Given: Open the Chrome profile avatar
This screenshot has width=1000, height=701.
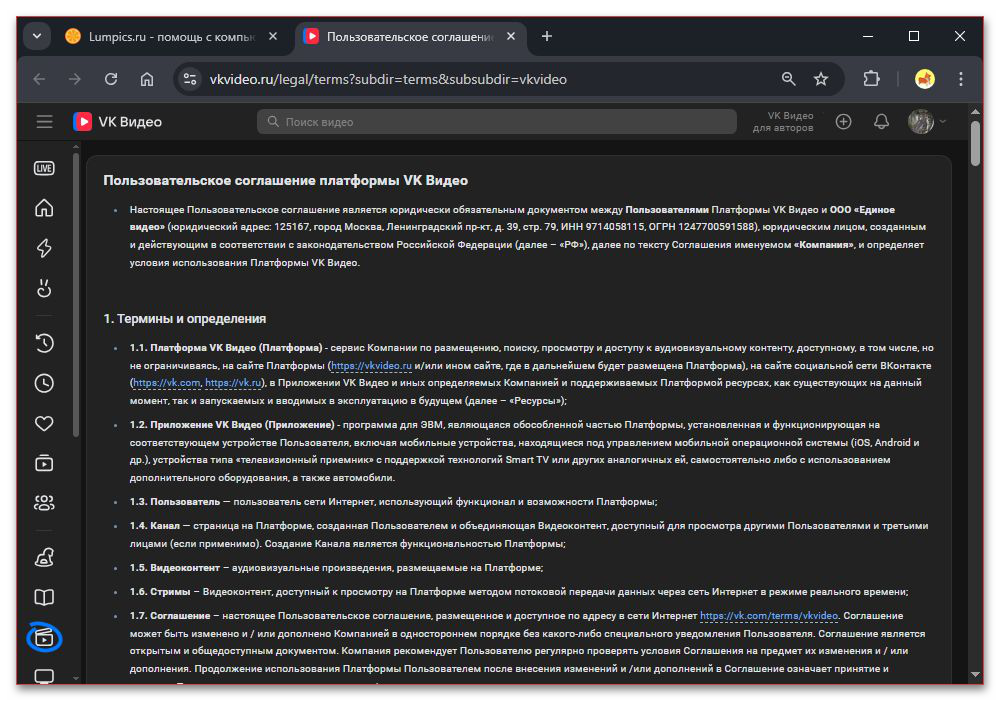Looking at the screenshot, I should 925,79.
